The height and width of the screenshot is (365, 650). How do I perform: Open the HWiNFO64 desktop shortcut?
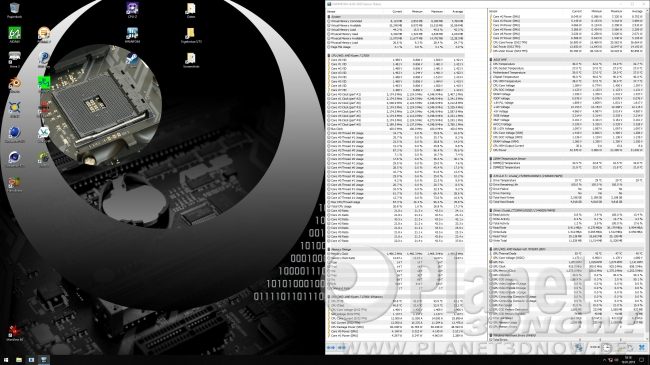pyautogui.click(x=132, y=35)
